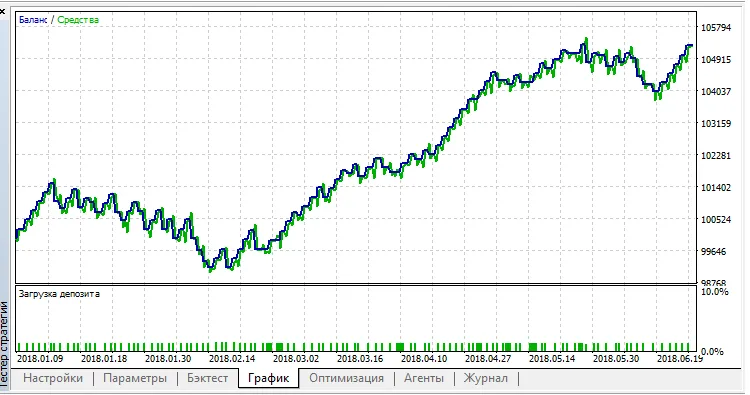The height and width of the screenshot is (395, 750).
Task: Select the График tab
Action: tap(268, 378)
